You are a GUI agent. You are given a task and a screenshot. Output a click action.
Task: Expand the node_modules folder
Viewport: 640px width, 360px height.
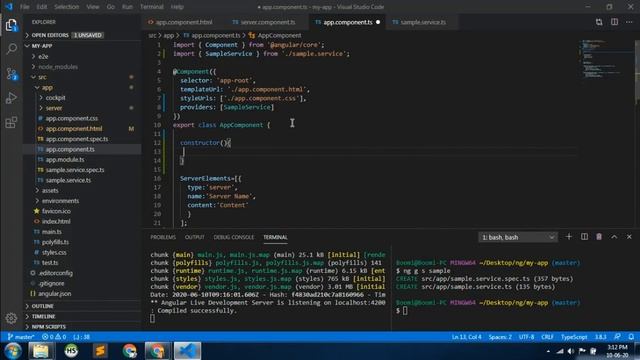point(82,67)
